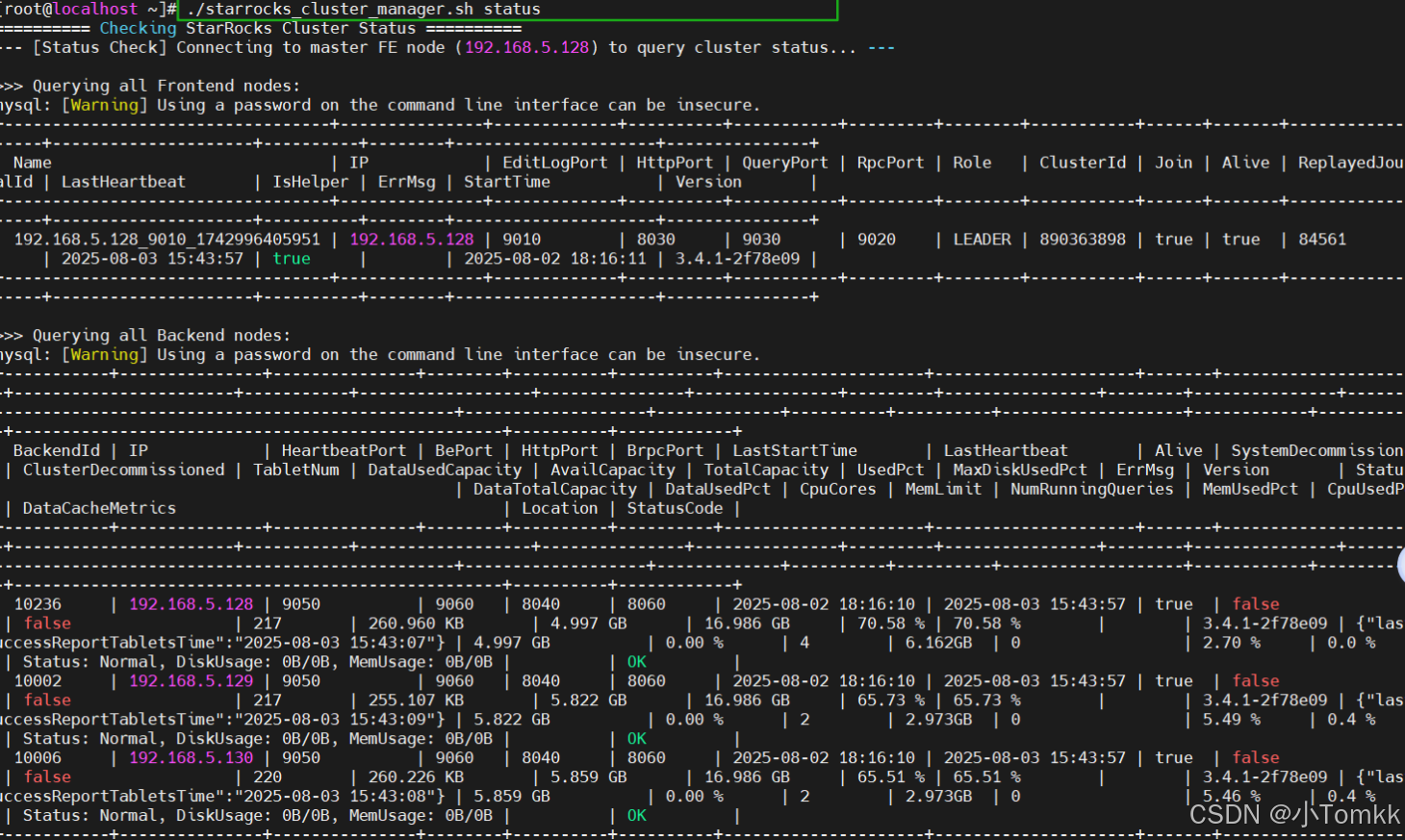Click the Join column header

(1173, 164)
